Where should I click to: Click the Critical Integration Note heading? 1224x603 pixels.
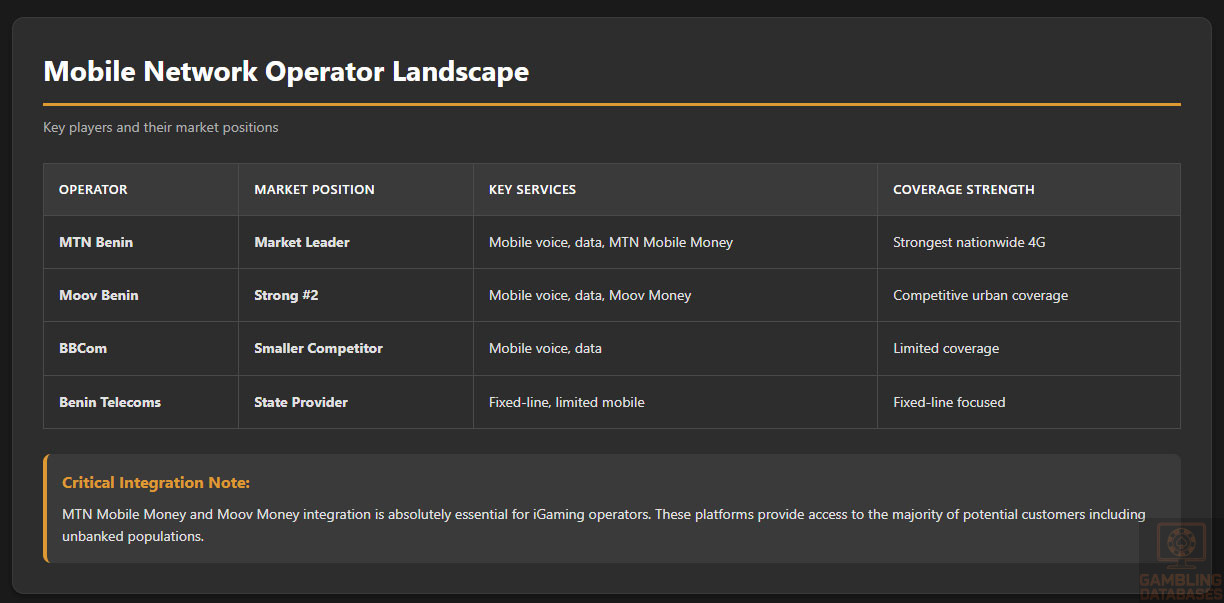coord(156,483)
